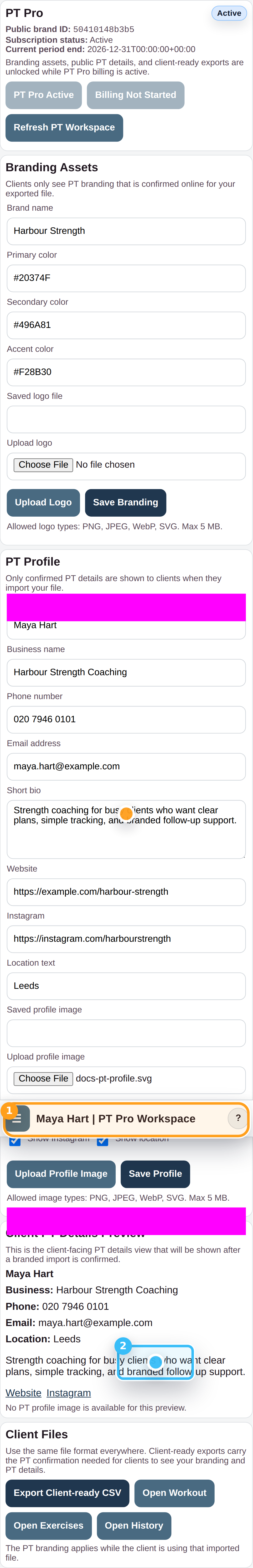Save the PT profile
253x1568 pixels.
[155, 1174]
